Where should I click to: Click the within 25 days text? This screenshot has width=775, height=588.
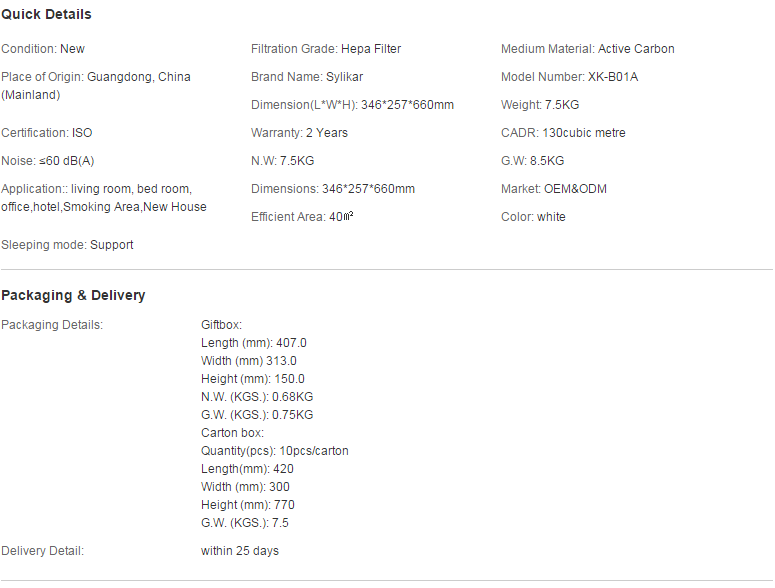click(240, 551)
